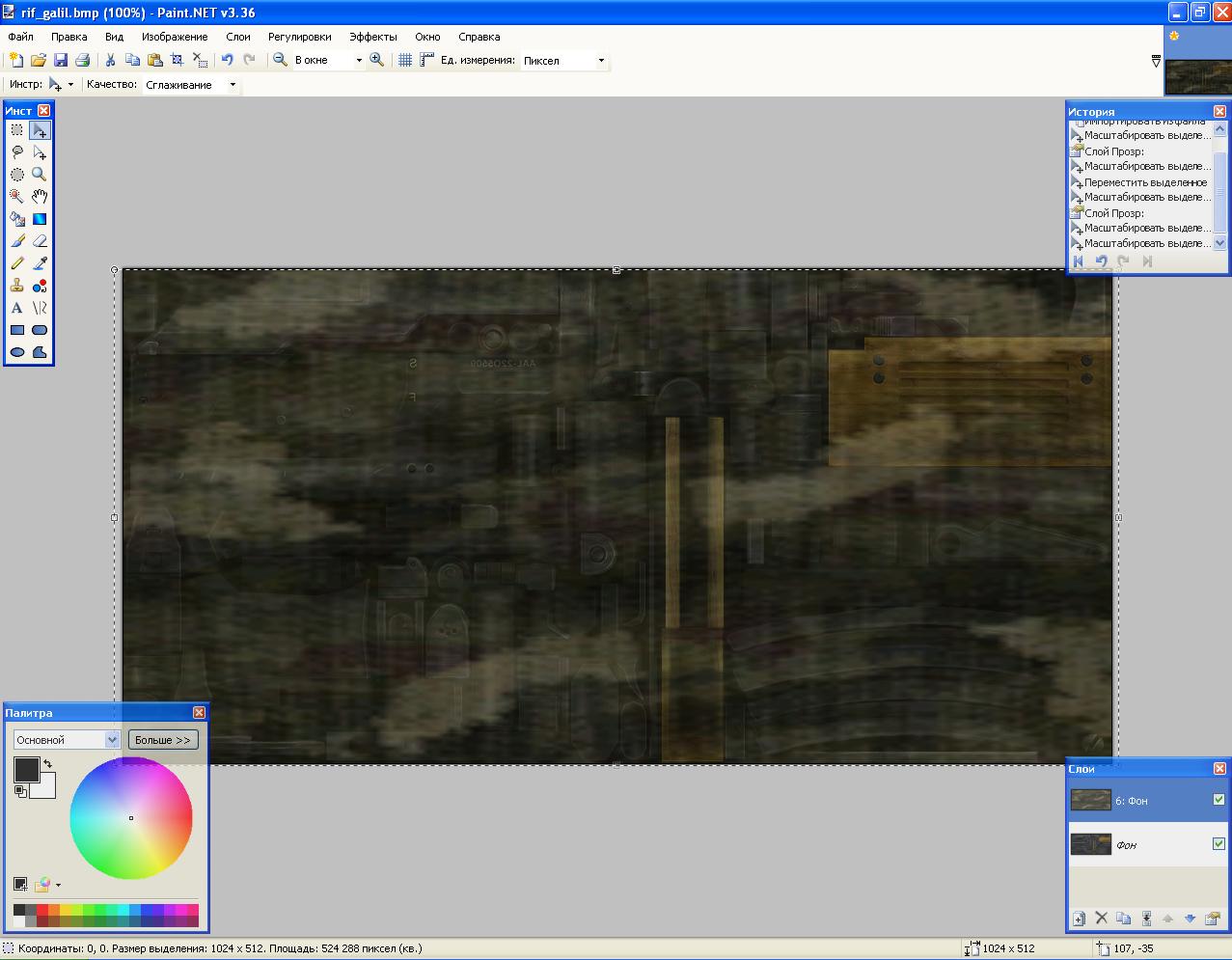Click the Zoom Out magnifier icon
The width and height of the screenshot is (1232, 960).
280,60
